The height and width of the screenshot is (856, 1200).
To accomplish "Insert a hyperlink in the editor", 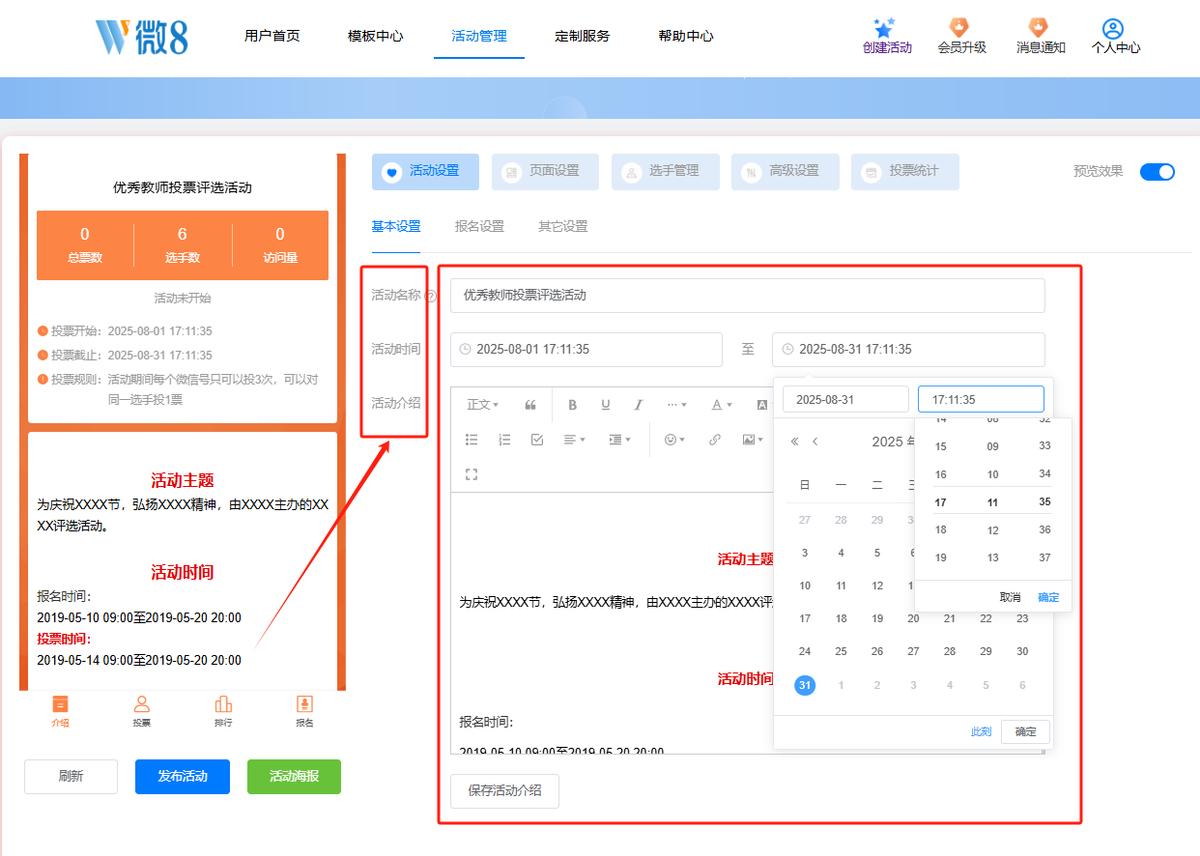I will 714,439.
